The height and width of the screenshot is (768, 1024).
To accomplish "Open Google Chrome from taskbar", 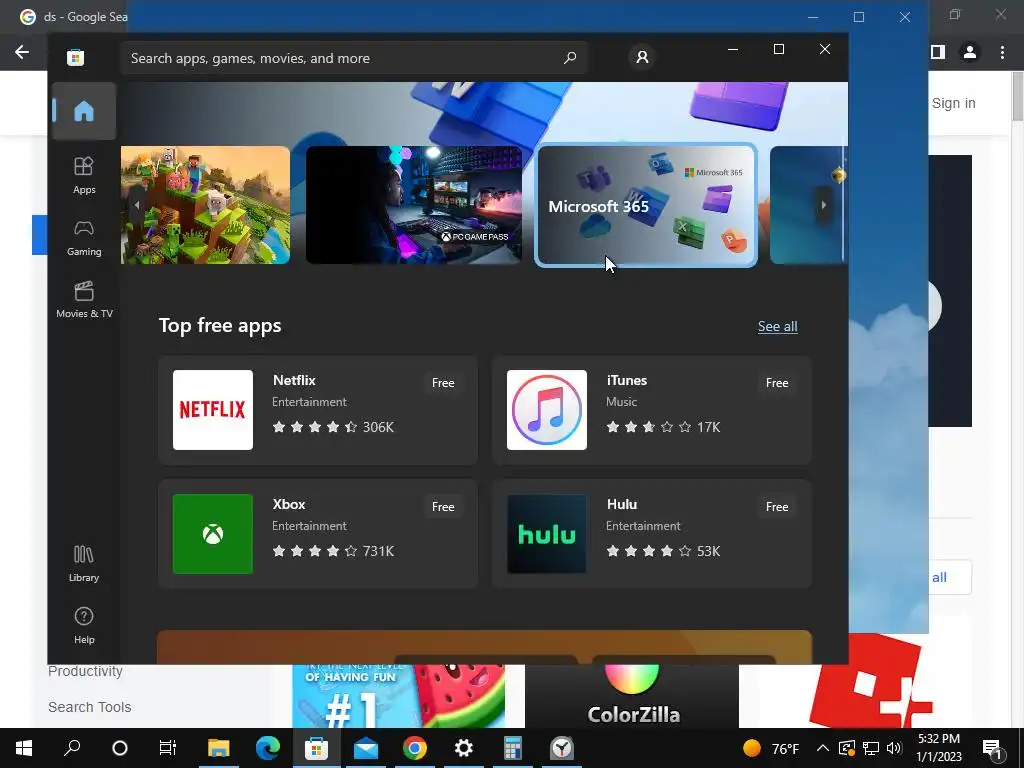I will click(x=415, y=748).
